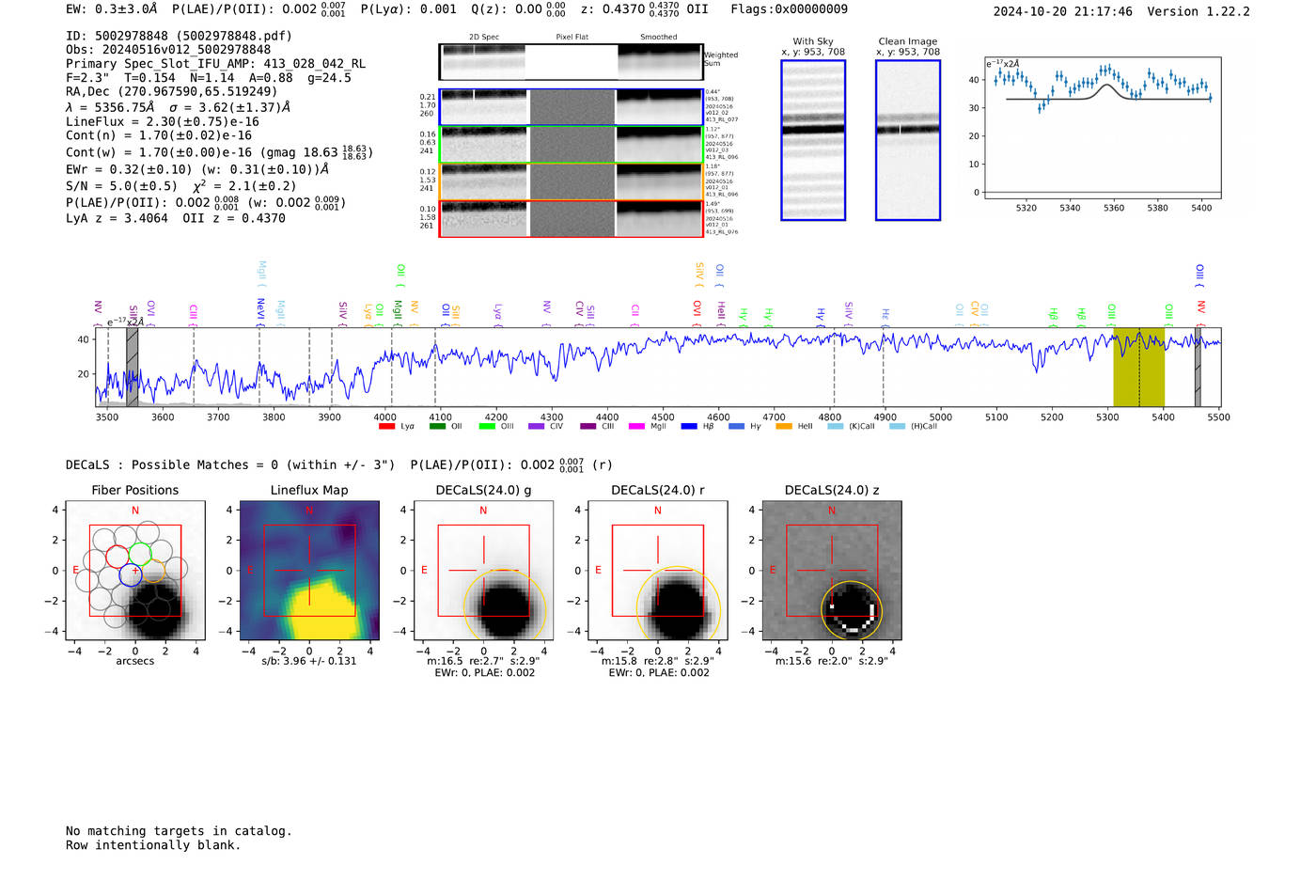This screenshot has height=896, width=1316.
Task: Click the 'arcsecs' axis label
Action: point(135,661)
